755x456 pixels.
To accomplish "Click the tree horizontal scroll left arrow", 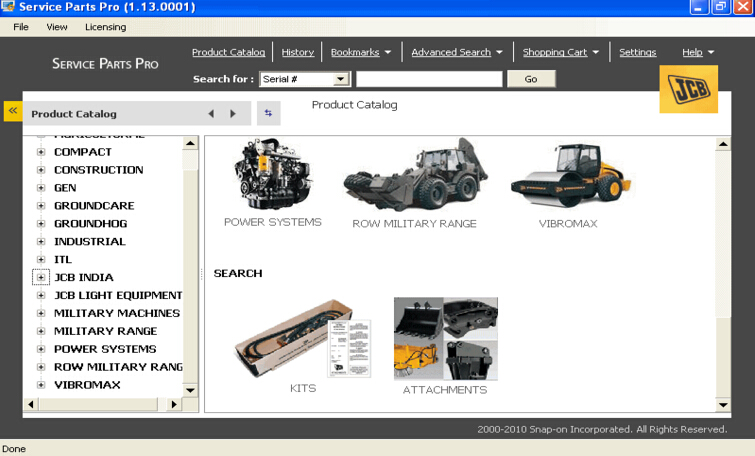I will pyautogui.click(x=31, y=404).
